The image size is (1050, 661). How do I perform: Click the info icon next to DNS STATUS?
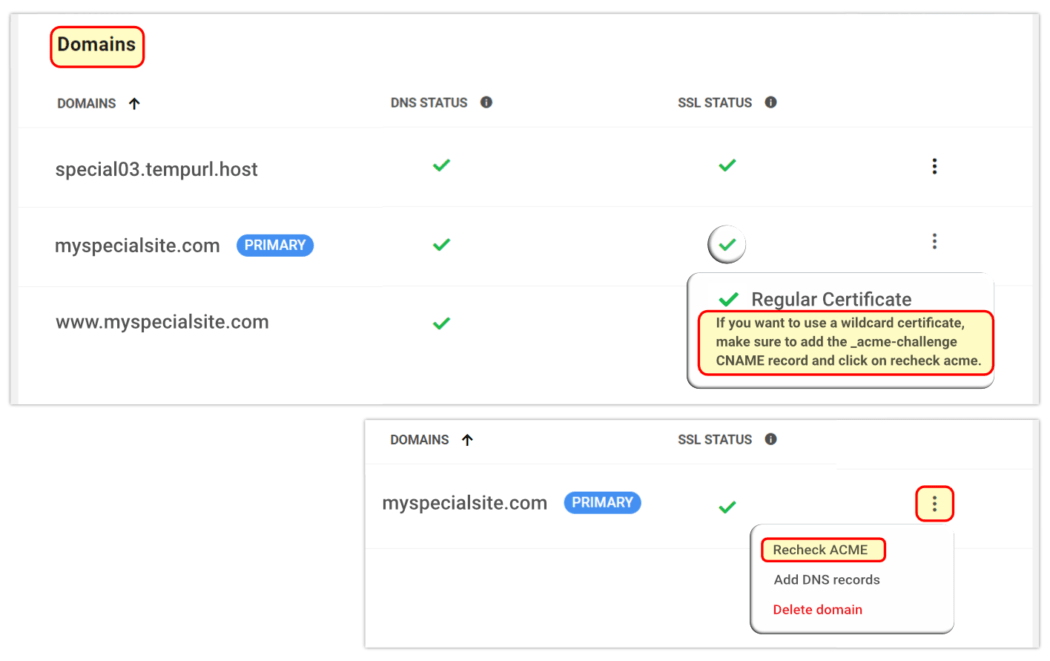[x=486, y=101]
